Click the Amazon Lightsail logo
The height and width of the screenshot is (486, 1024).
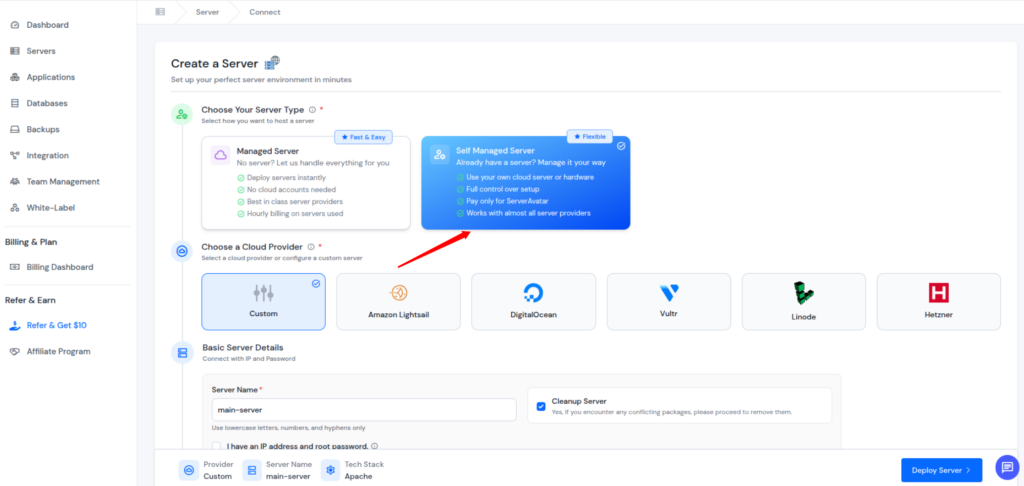[x=398, y=293]
